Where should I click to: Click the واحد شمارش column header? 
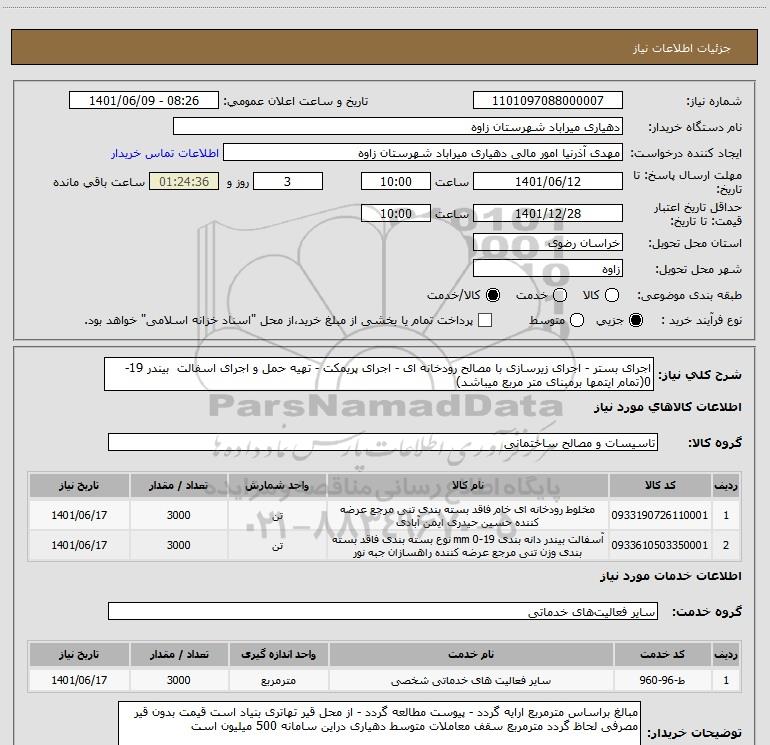pos(277,485)
